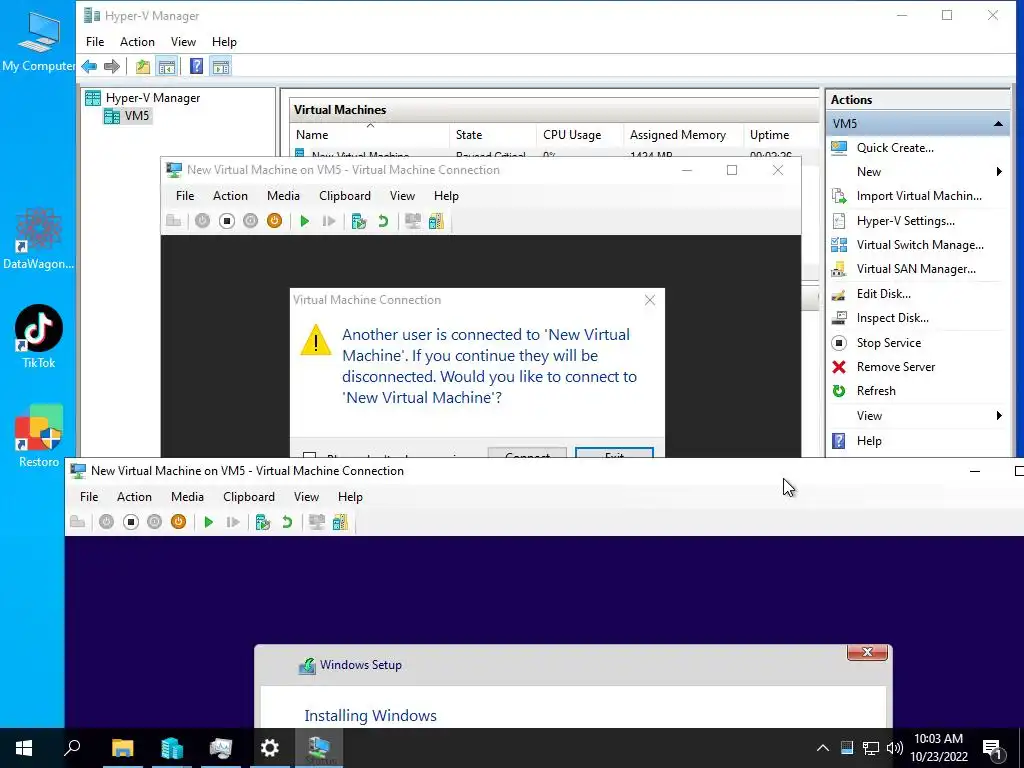Click green Revert icon in Windows Setup connection window

pos(287,522)
